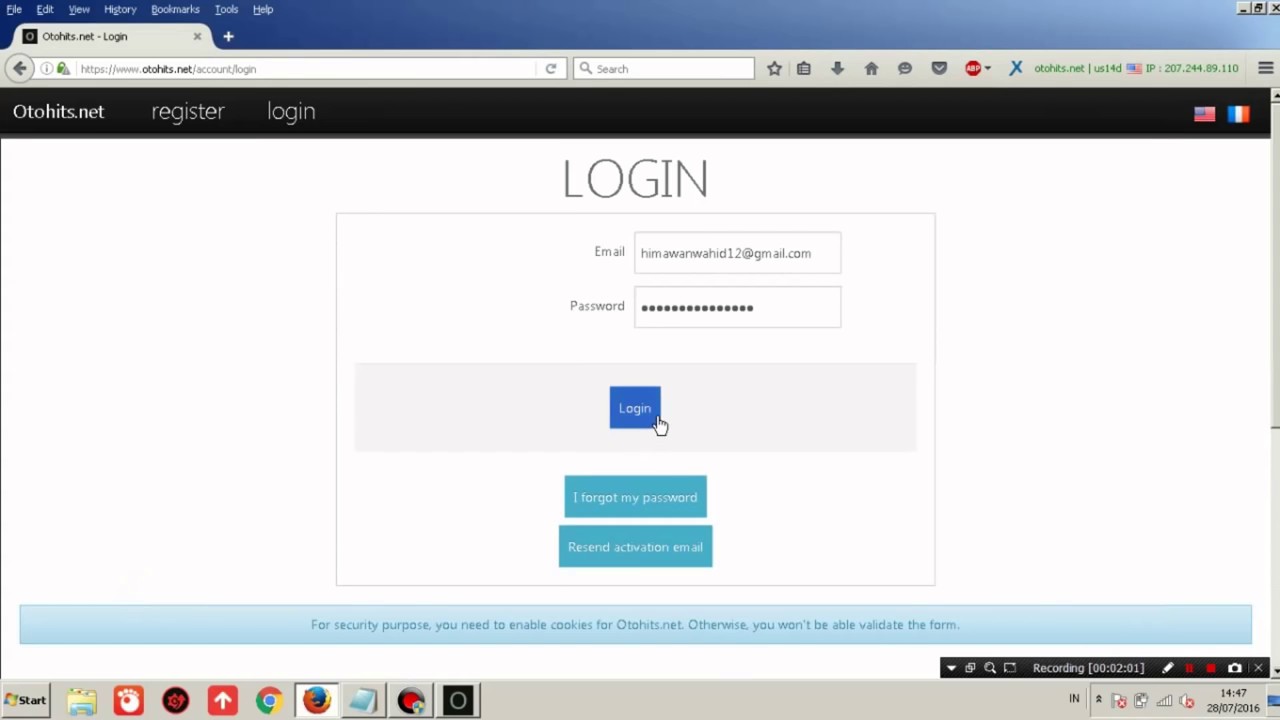1280x720 pixels.
Task: Open Google Chrome from the taskbar
Action: [x=269, y=701]
